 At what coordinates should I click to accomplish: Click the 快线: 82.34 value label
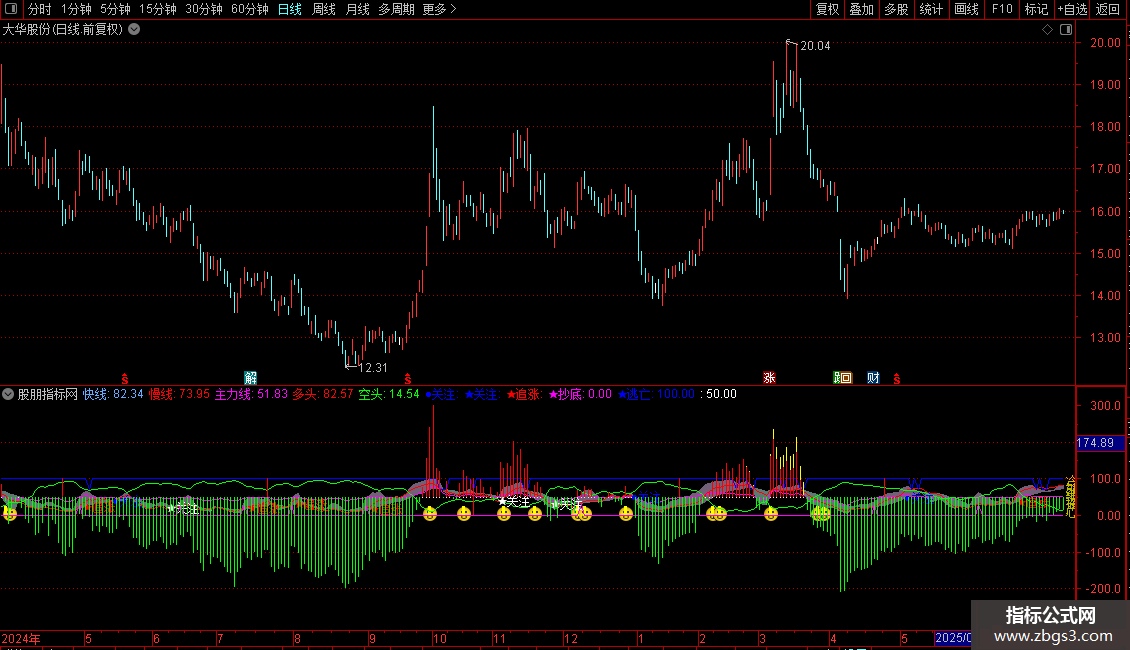coord(112,394)
